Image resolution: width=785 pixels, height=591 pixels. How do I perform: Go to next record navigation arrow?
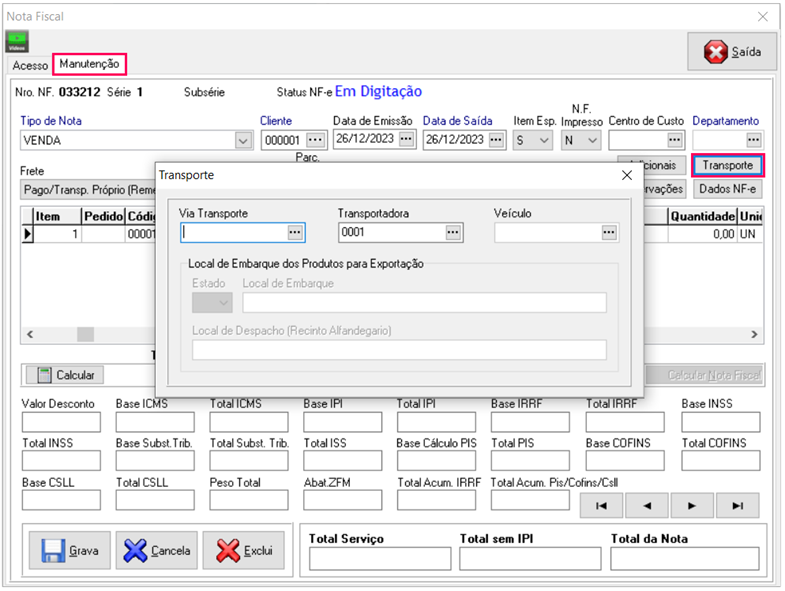pos(692,506)
